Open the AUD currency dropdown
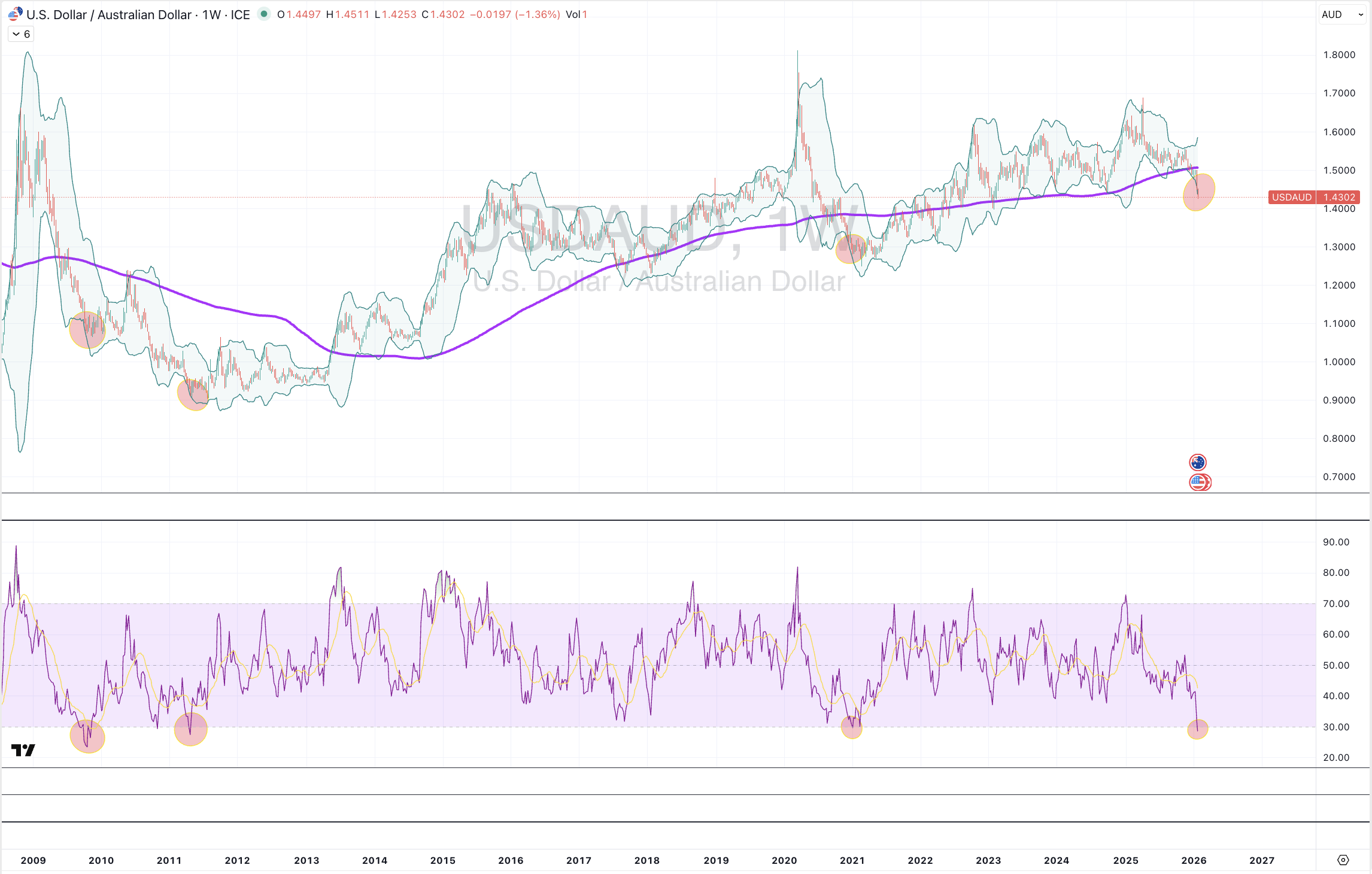The image size is (1372, 874). (1341, 14)
